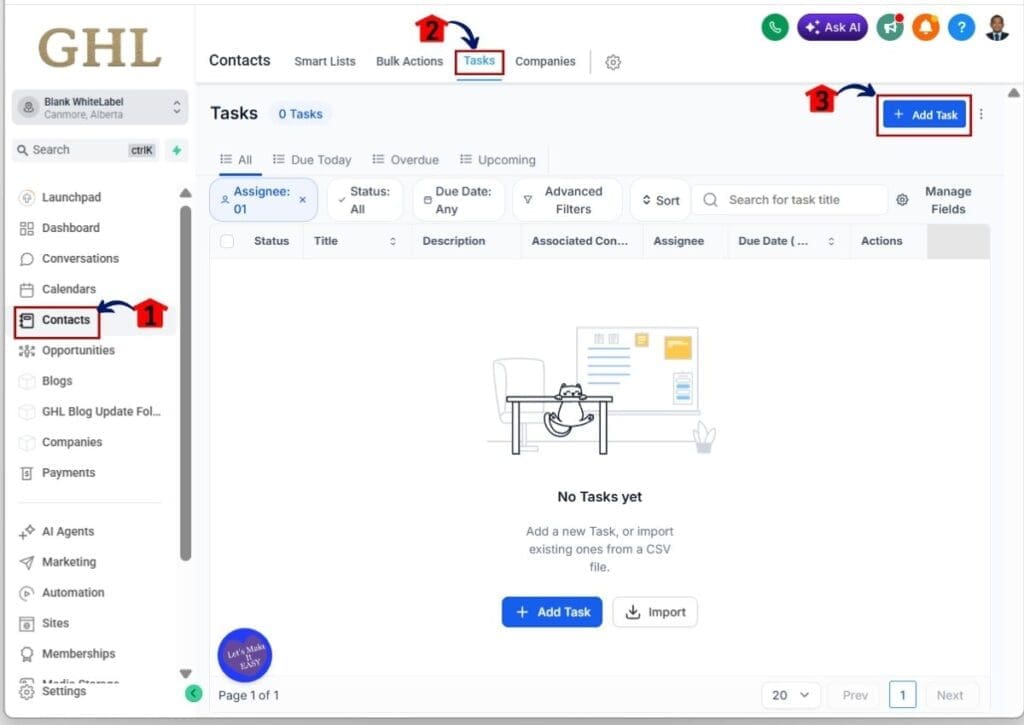Remove the Assignee 01 filter chip
Viewport: 1024px width, 725px height.
click(303, 199)
